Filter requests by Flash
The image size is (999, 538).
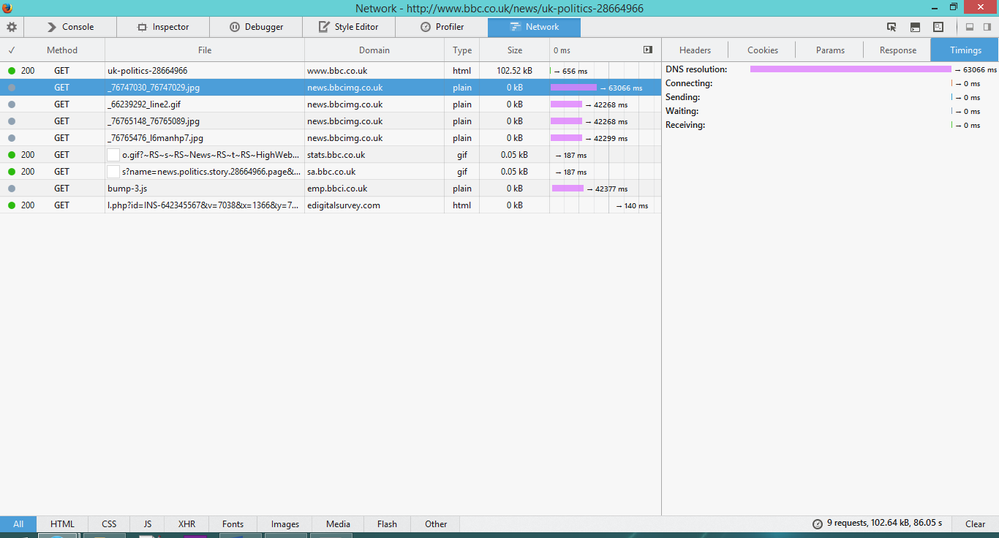[387, 524]
